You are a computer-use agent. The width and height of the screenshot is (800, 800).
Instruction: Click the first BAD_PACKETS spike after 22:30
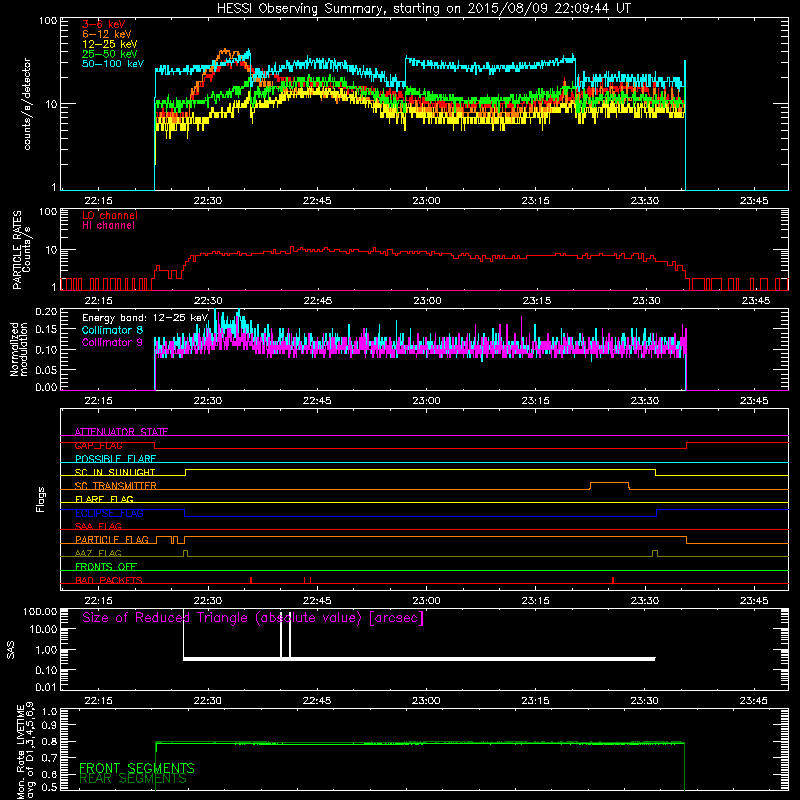[251, 580]
